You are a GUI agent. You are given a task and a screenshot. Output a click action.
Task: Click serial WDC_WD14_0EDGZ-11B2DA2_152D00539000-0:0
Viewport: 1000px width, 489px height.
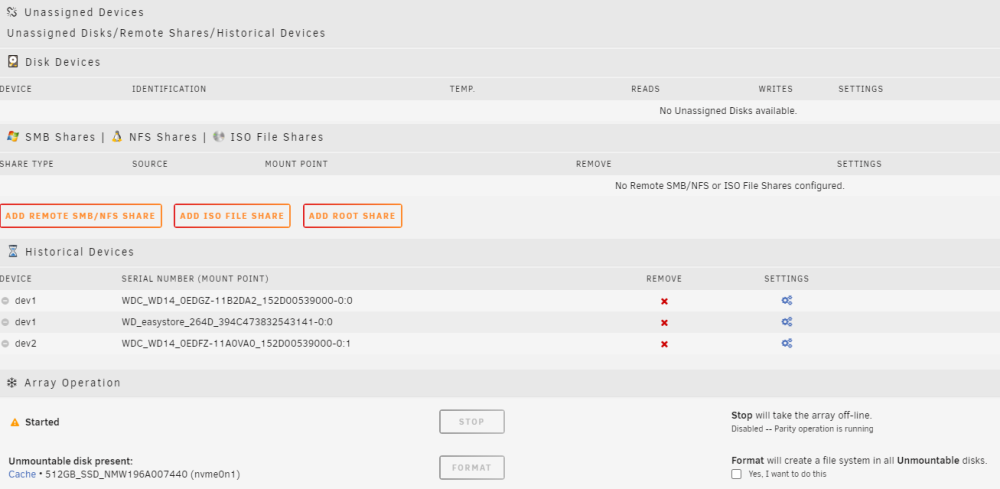coord(237,300)
